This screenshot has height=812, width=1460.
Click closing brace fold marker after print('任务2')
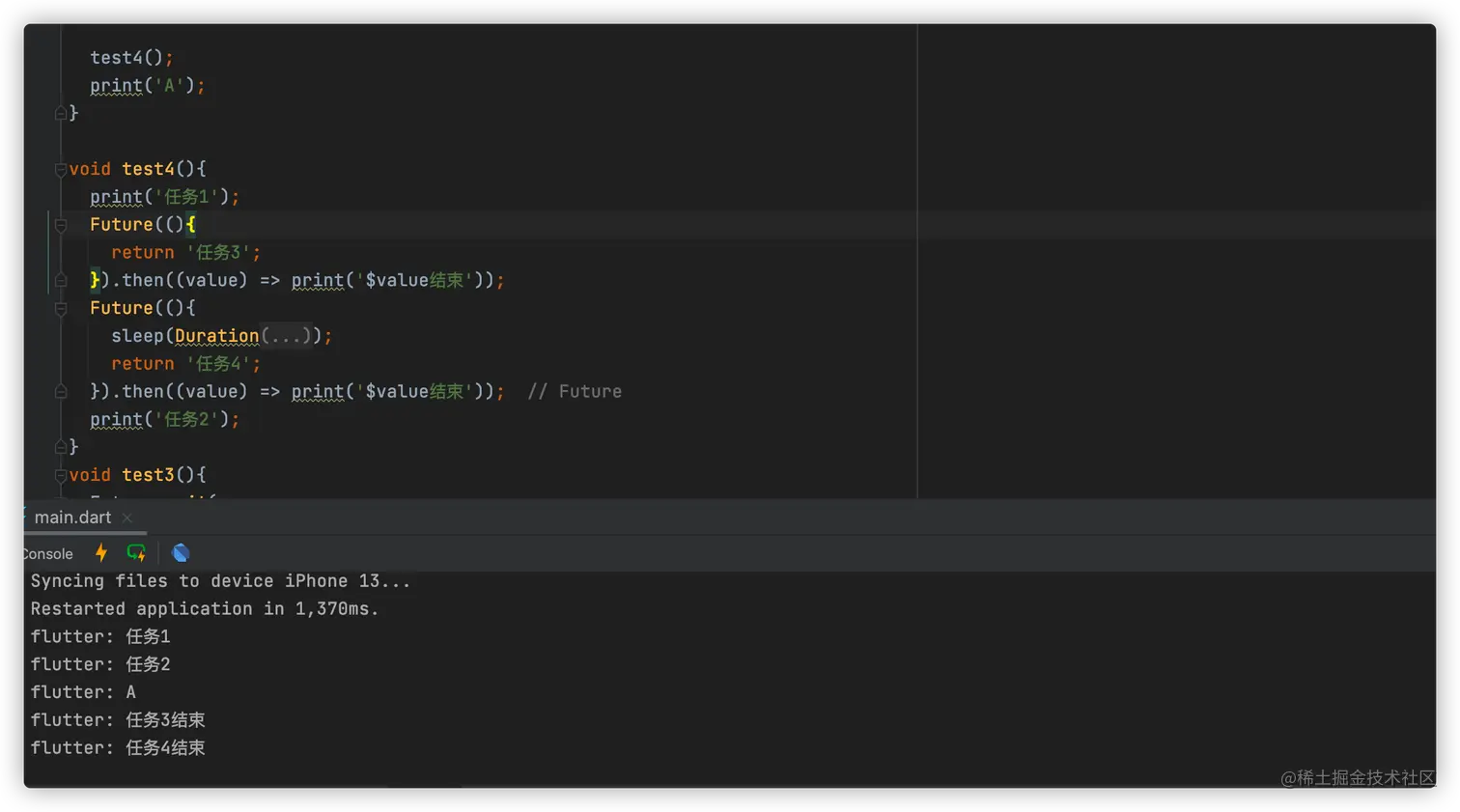point(60,447)
